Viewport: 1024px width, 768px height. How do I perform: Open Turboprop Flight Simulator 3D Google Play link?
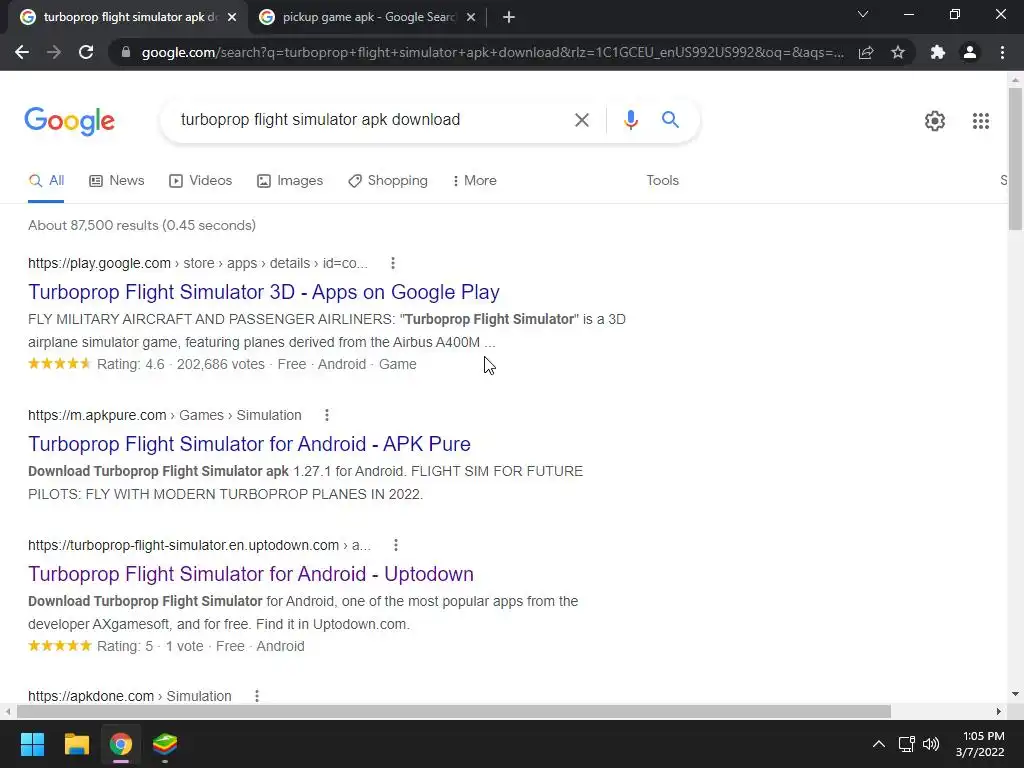264,292
